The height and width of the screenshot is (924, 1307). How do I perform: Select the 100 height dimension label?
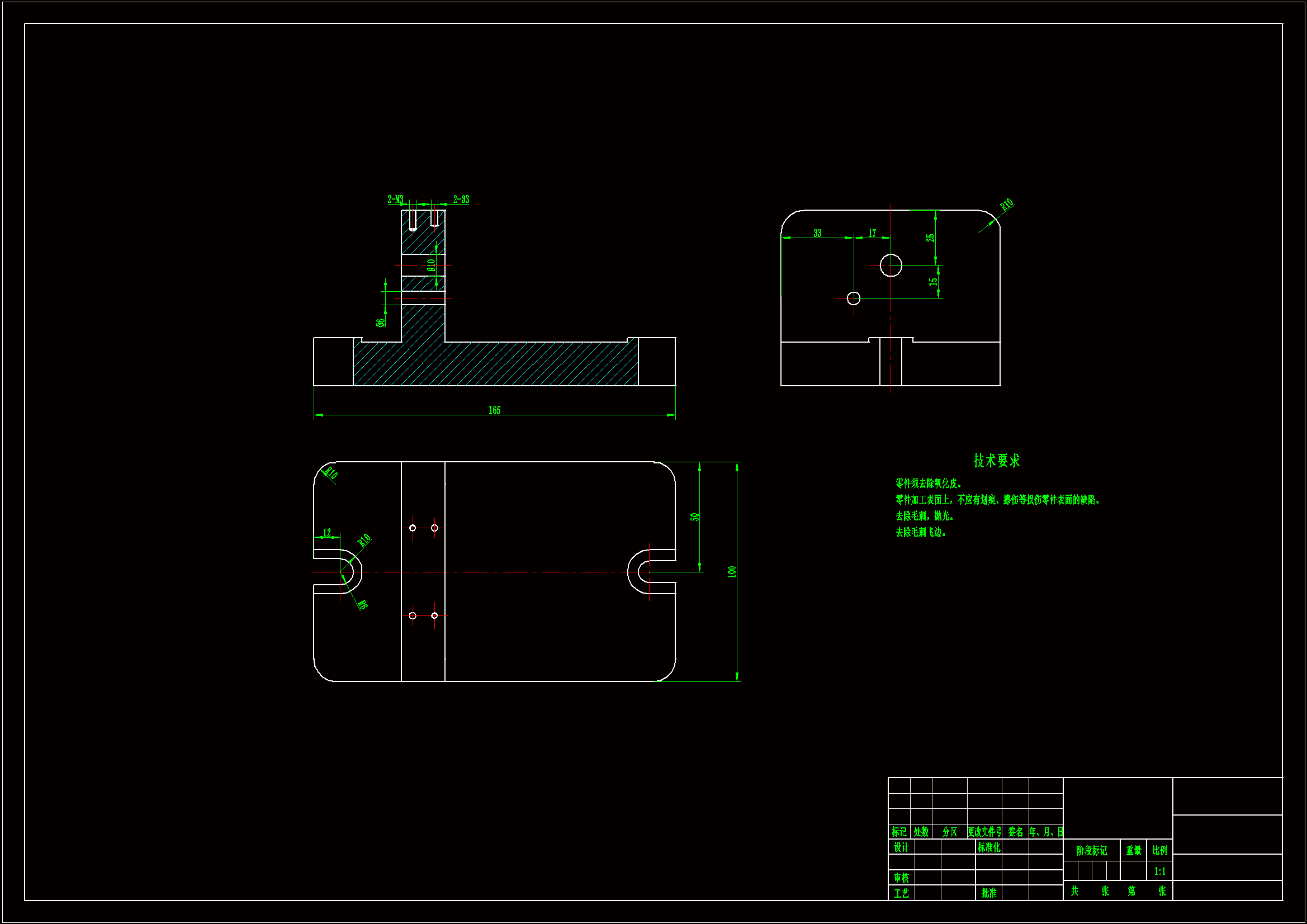pyautogui.click(x=732, y=572)
